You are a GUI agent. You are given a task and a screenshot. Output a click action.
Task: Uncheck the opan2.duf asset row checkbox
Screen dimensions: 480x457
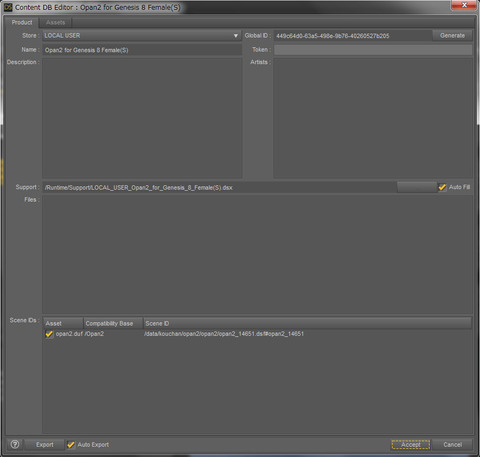pyautogui.click(x=49, y=334)
